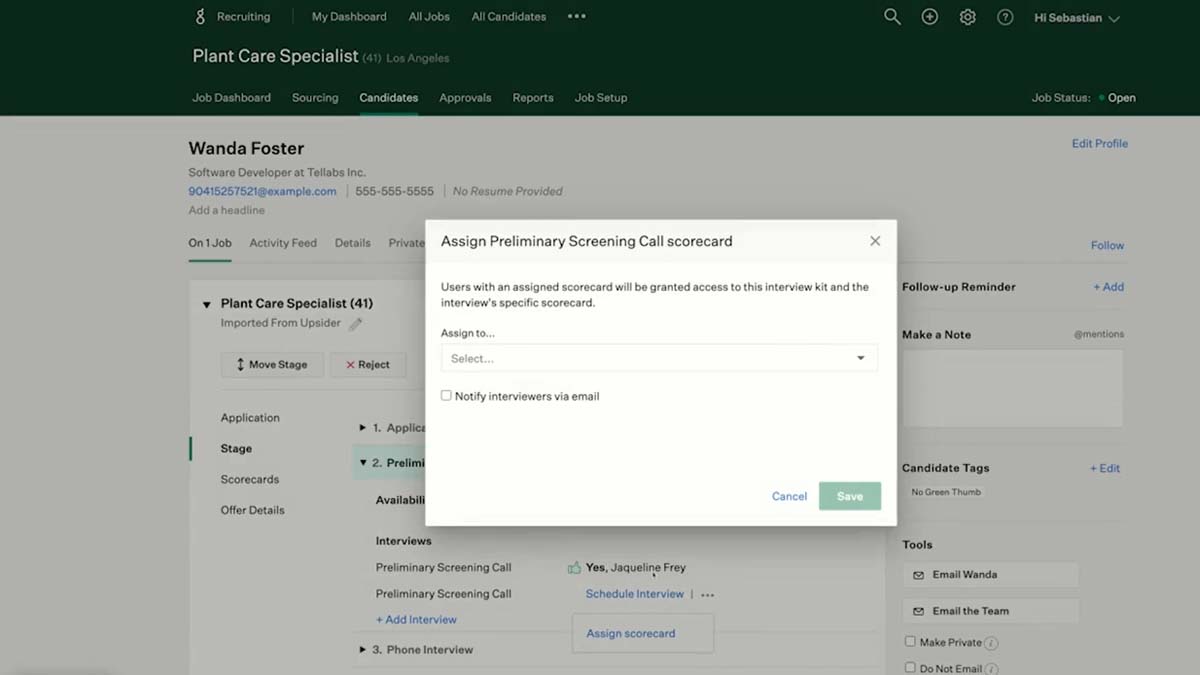Click the Follow link
Screen dimensions: 1200x675
click(x=1107, y=246)
